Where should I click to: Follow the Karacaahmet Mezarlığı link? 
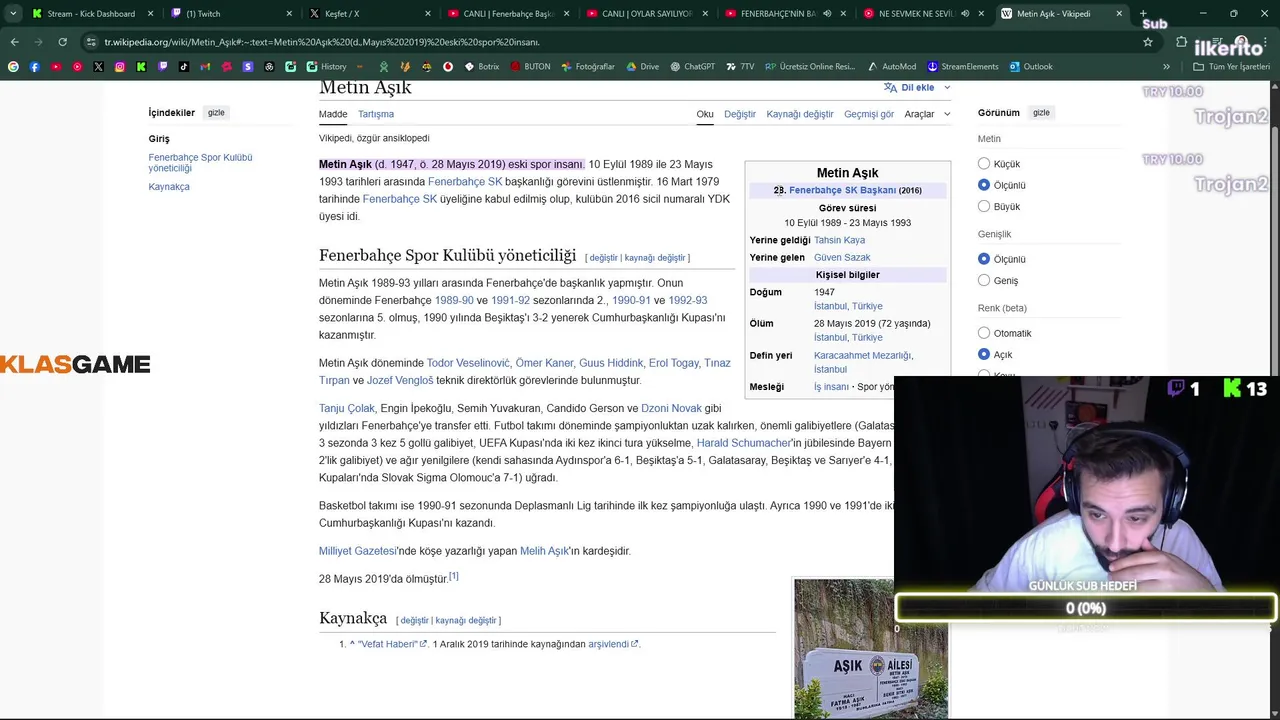click(x=862, y=355)
